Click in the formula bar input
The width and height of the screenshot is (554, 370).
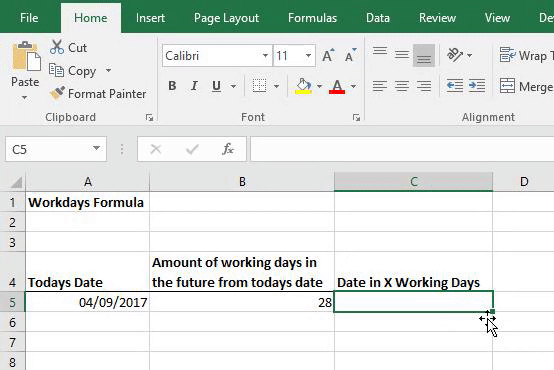402,149
